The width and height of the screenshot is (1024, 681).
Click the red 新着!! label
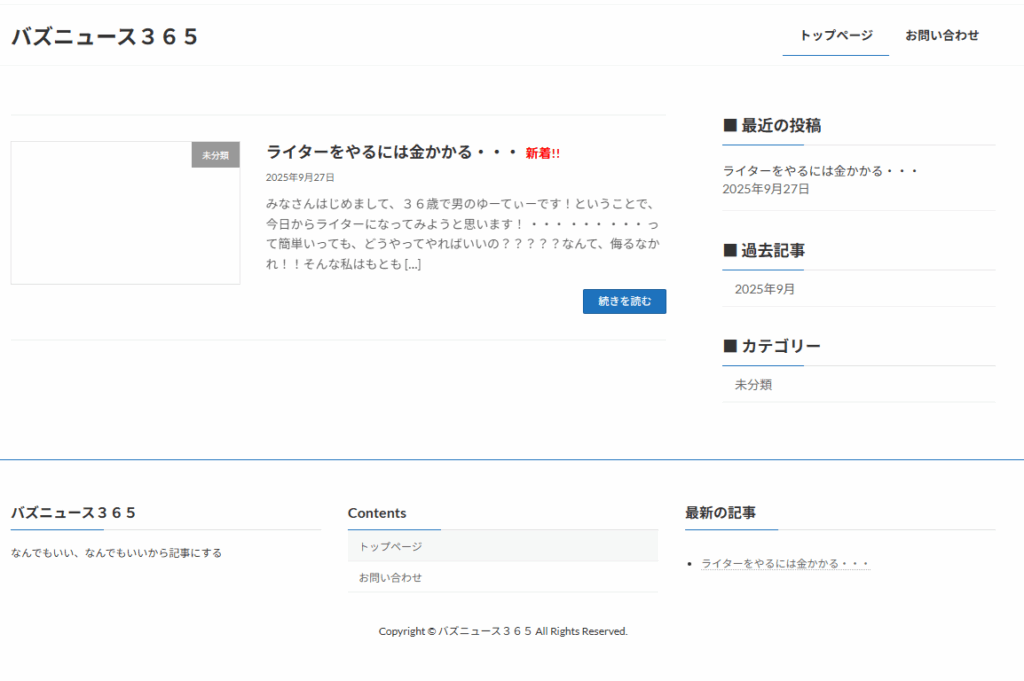tap(543, 153)
